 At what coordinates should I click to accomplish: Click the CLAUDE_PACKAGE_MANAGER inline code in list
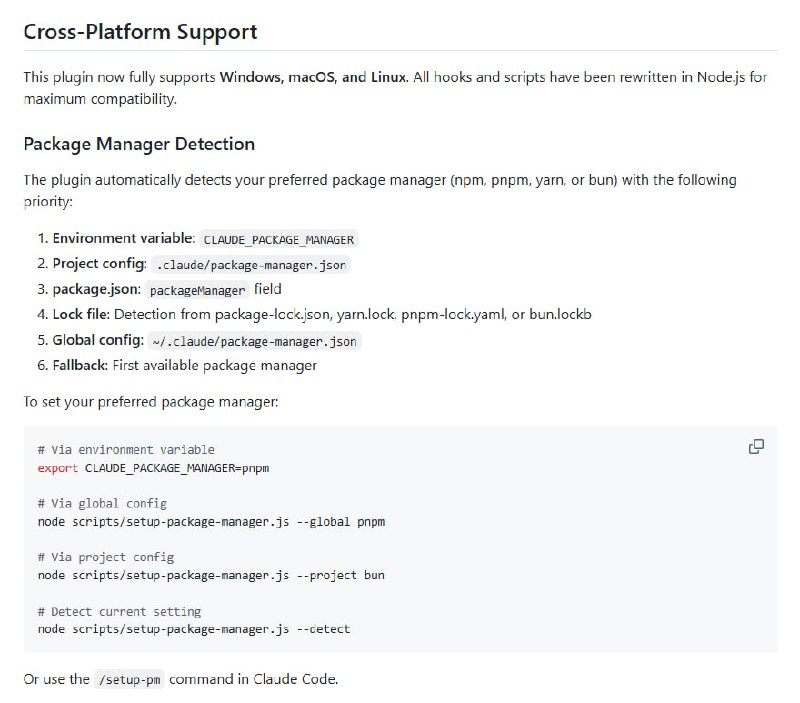coord(279,239)
